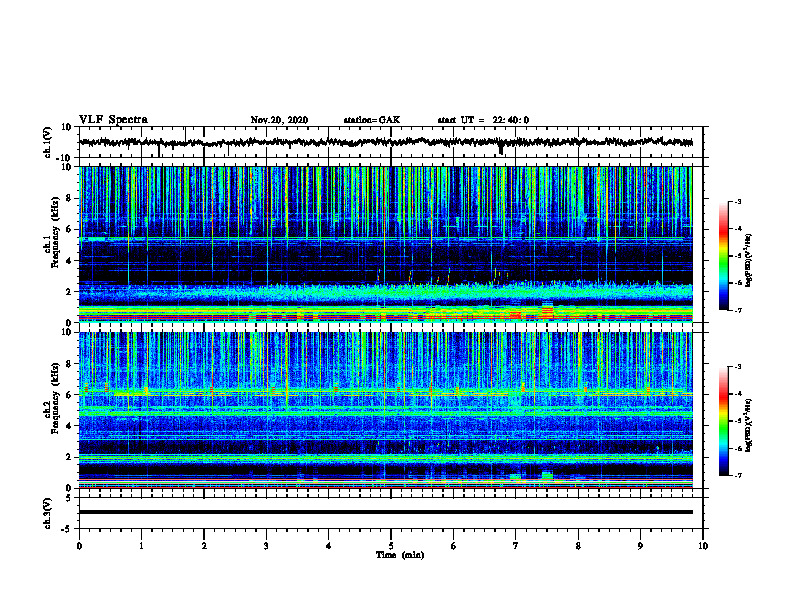Click time axis tick "9"
The image size is (792, 612).
(x=640, y=546)
